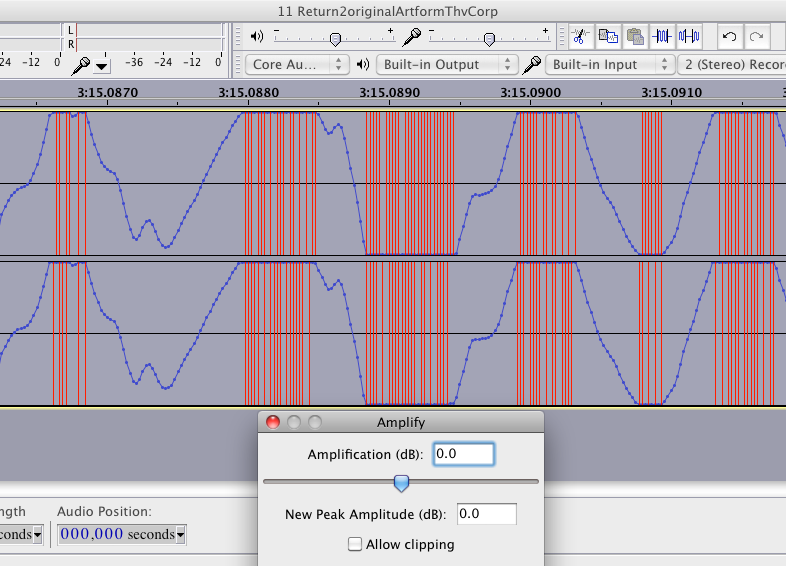Open the recording meter dropdown arrow
The height and width of the screenshot is (566, 786).
point(102,67)
